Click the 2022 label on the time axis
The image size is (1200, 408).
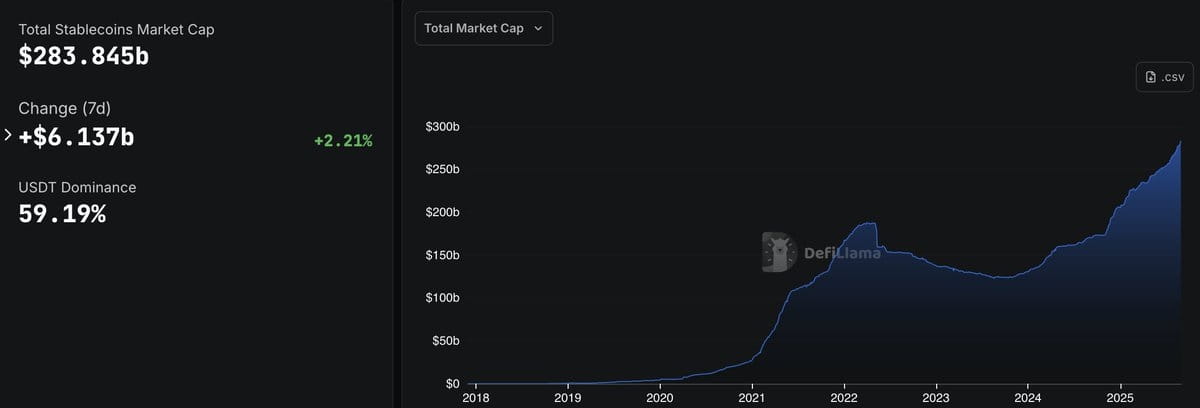pyautogui.click(x=844, y=395)
